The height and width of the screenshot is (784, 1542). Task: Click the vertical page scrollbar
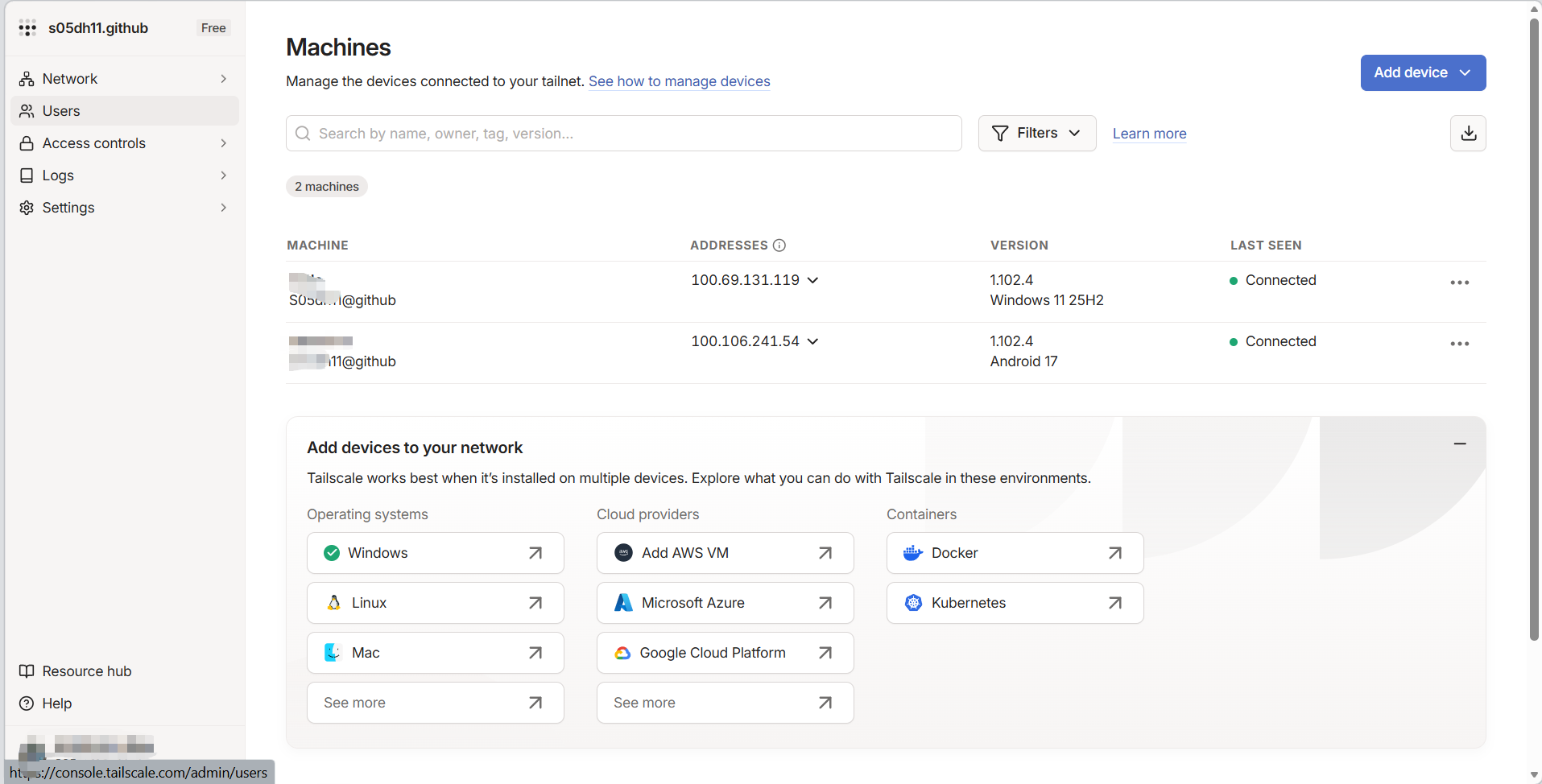[x=1534, y=330]
